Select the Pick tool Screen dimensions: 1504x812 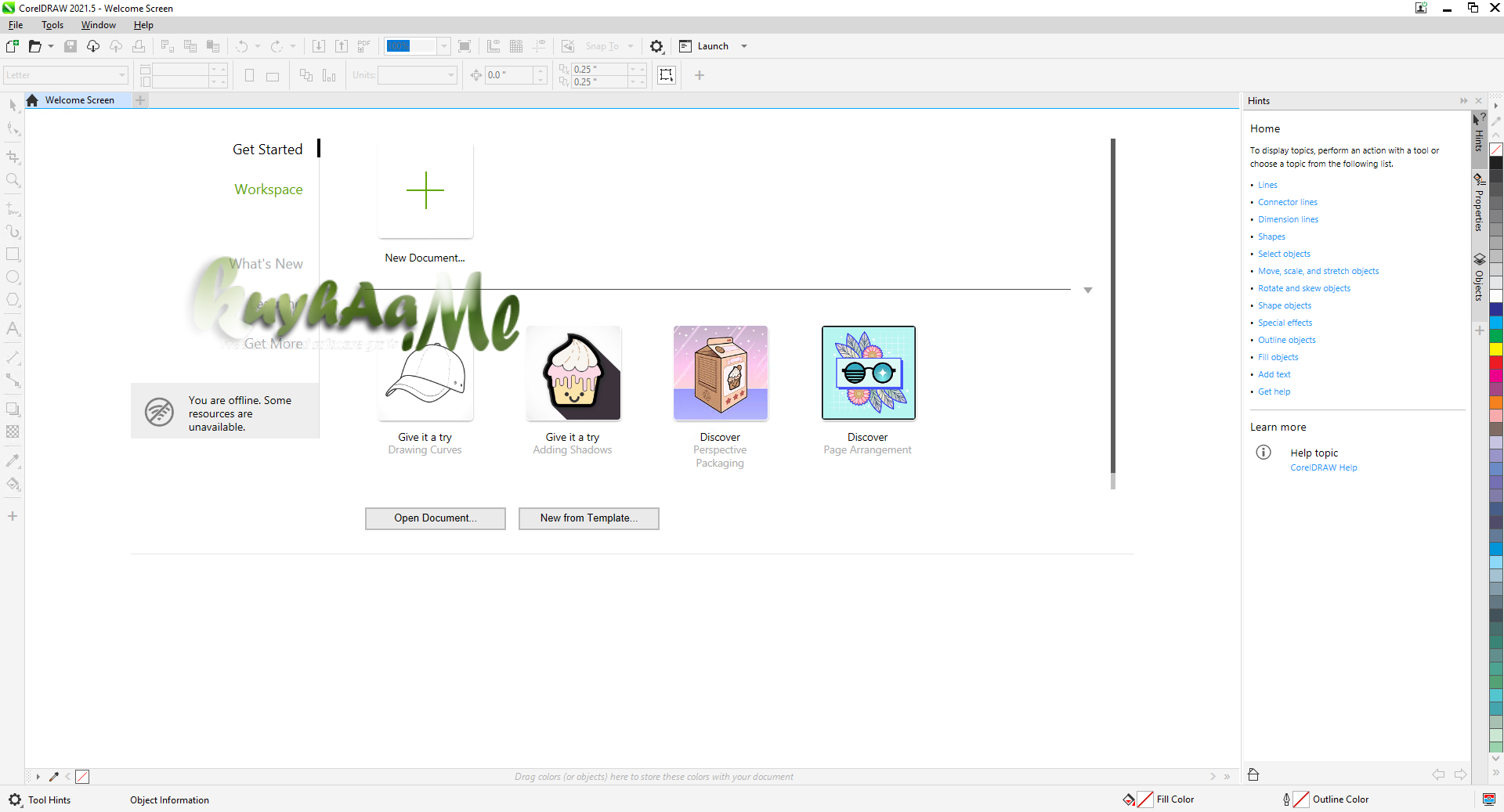click(x=13, y=105)
